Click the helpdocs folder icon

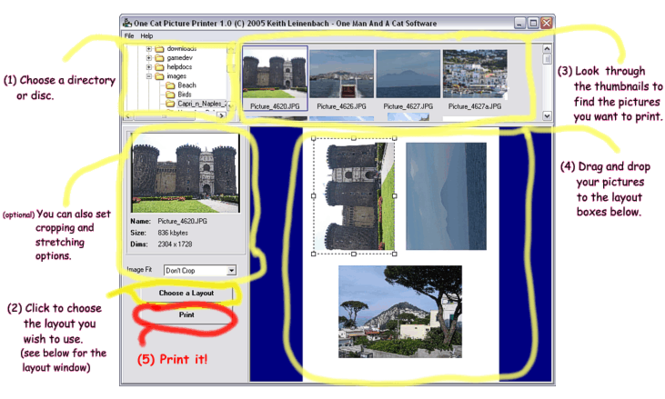coord(159,67)
